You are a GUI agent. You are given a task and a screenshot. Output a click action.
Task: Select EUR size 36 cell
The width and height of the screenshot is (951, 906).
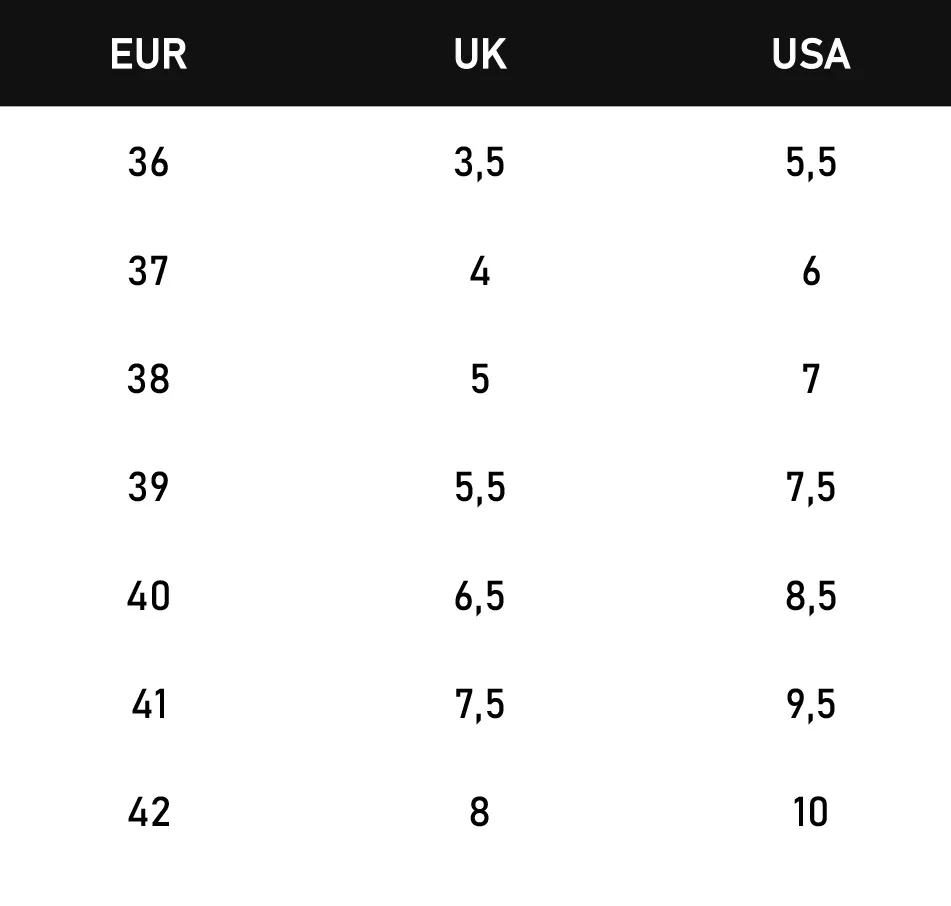point(148,162)
